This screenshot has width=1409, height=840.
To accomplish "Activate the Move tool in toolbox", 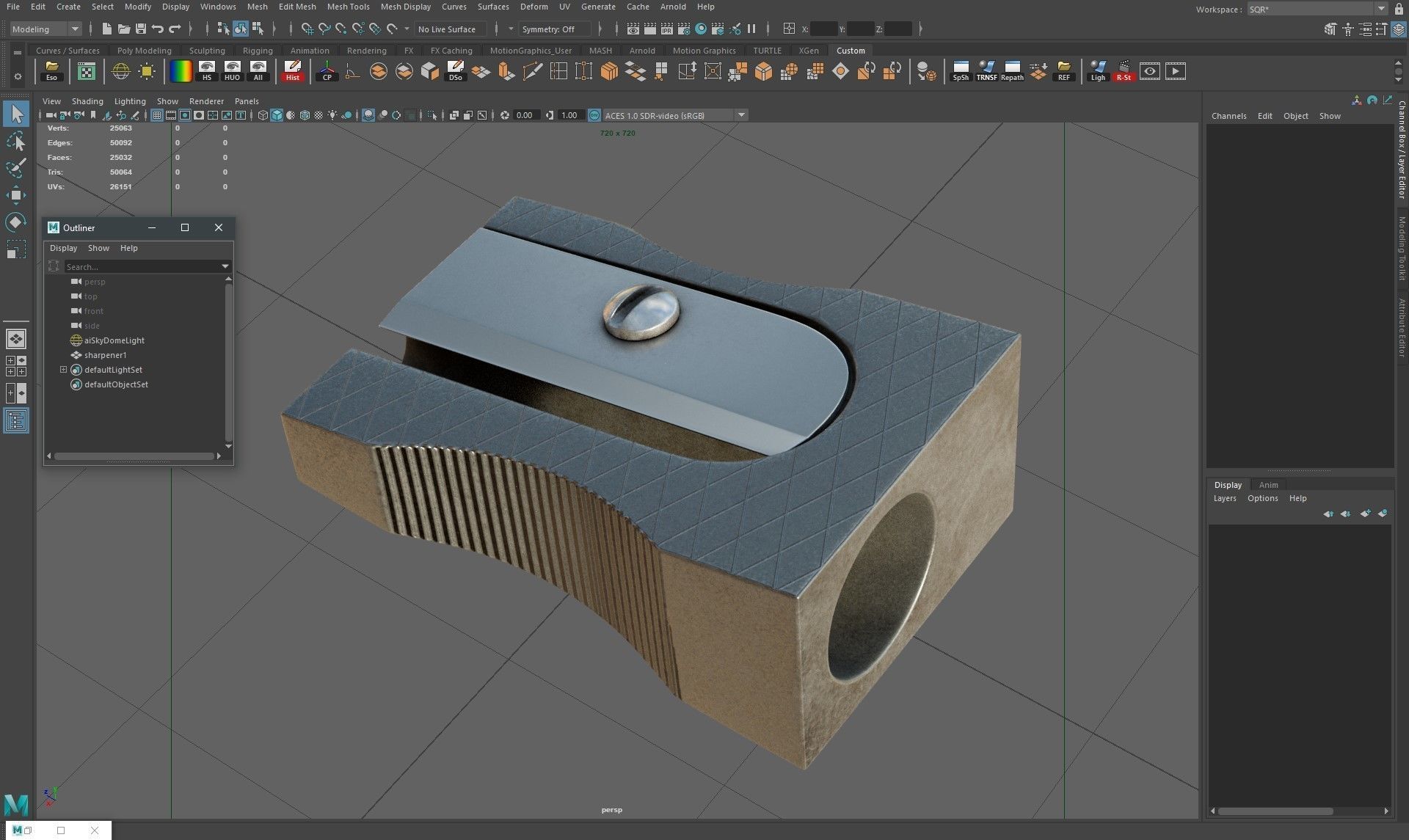I will [x=16, y=195].
